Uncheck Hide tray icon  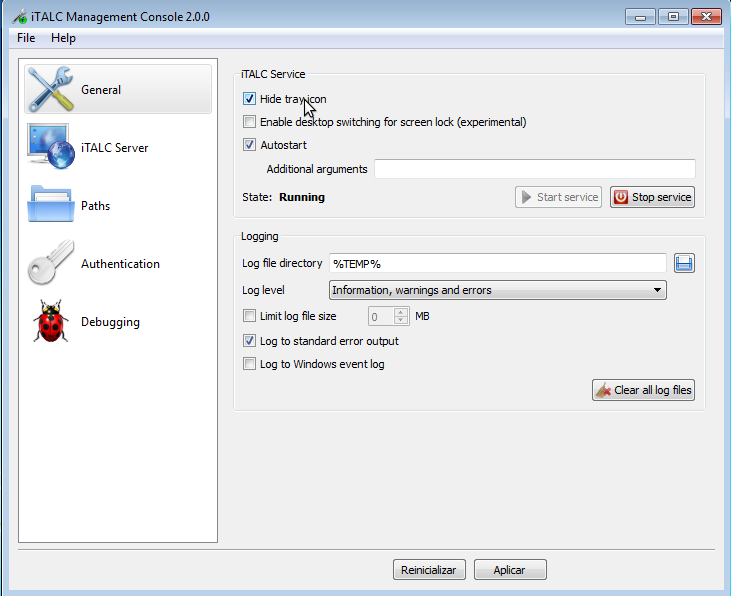click(x=249, y=99)
